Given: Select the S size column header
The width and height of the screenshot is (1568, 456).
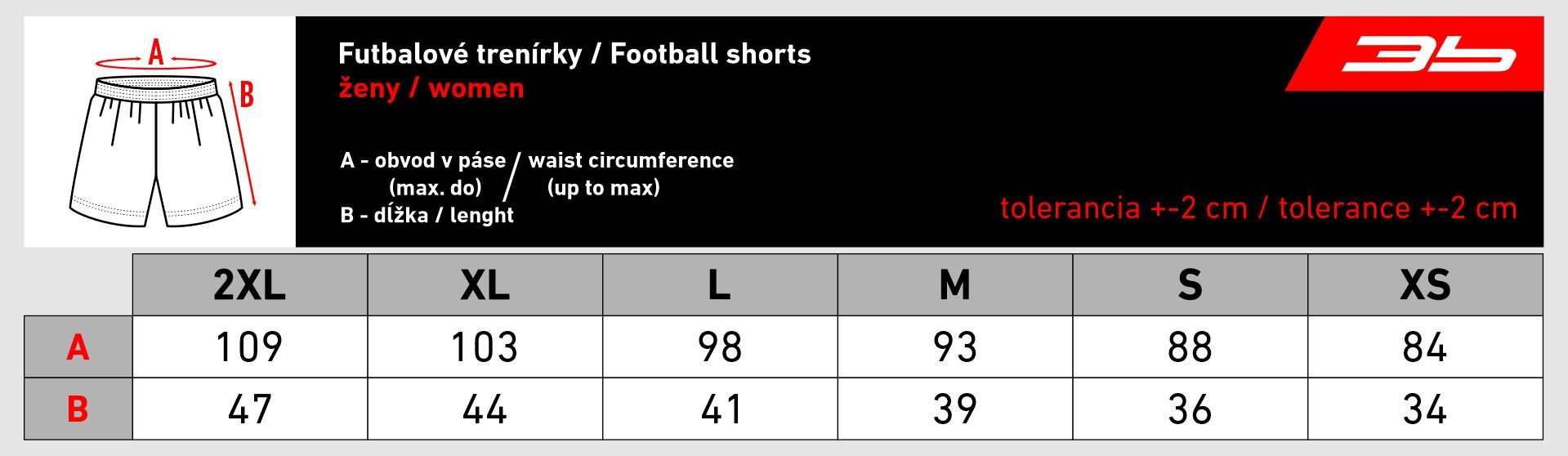Looking at the screenshot, I should pyautogui.click(x=1190, y=285).
